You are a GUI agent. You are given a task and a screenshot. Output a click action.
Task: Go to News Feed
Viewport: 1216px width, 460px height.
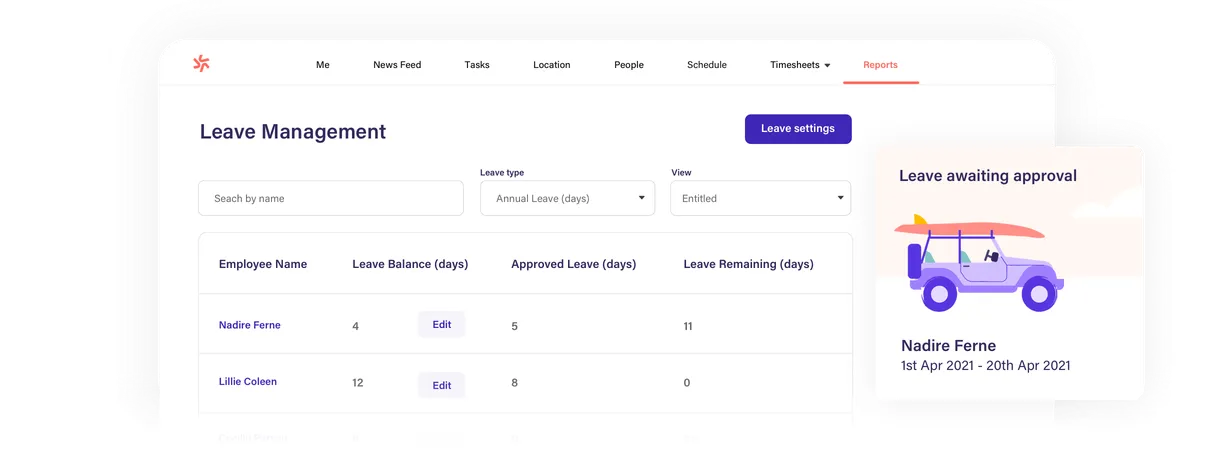[x=397, y=65]
